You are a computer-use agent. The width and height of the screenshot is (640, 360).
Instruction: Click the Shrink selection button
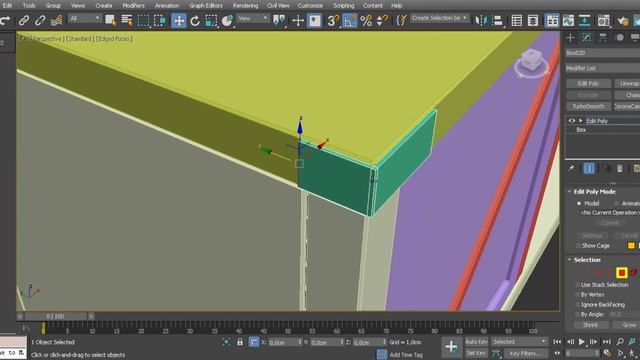[x=591, y=325]
